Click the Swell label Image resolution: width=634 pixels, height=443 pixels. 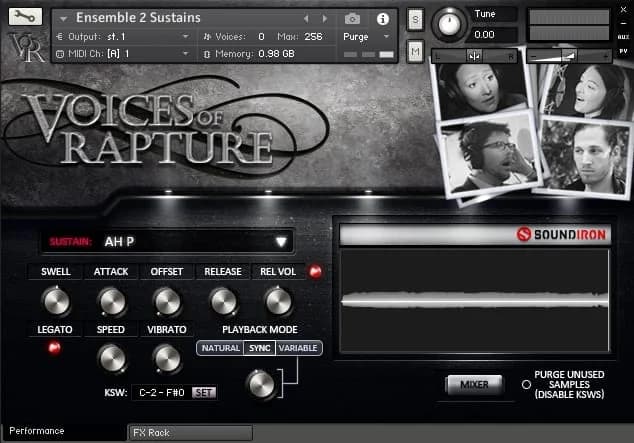(56, 272)
